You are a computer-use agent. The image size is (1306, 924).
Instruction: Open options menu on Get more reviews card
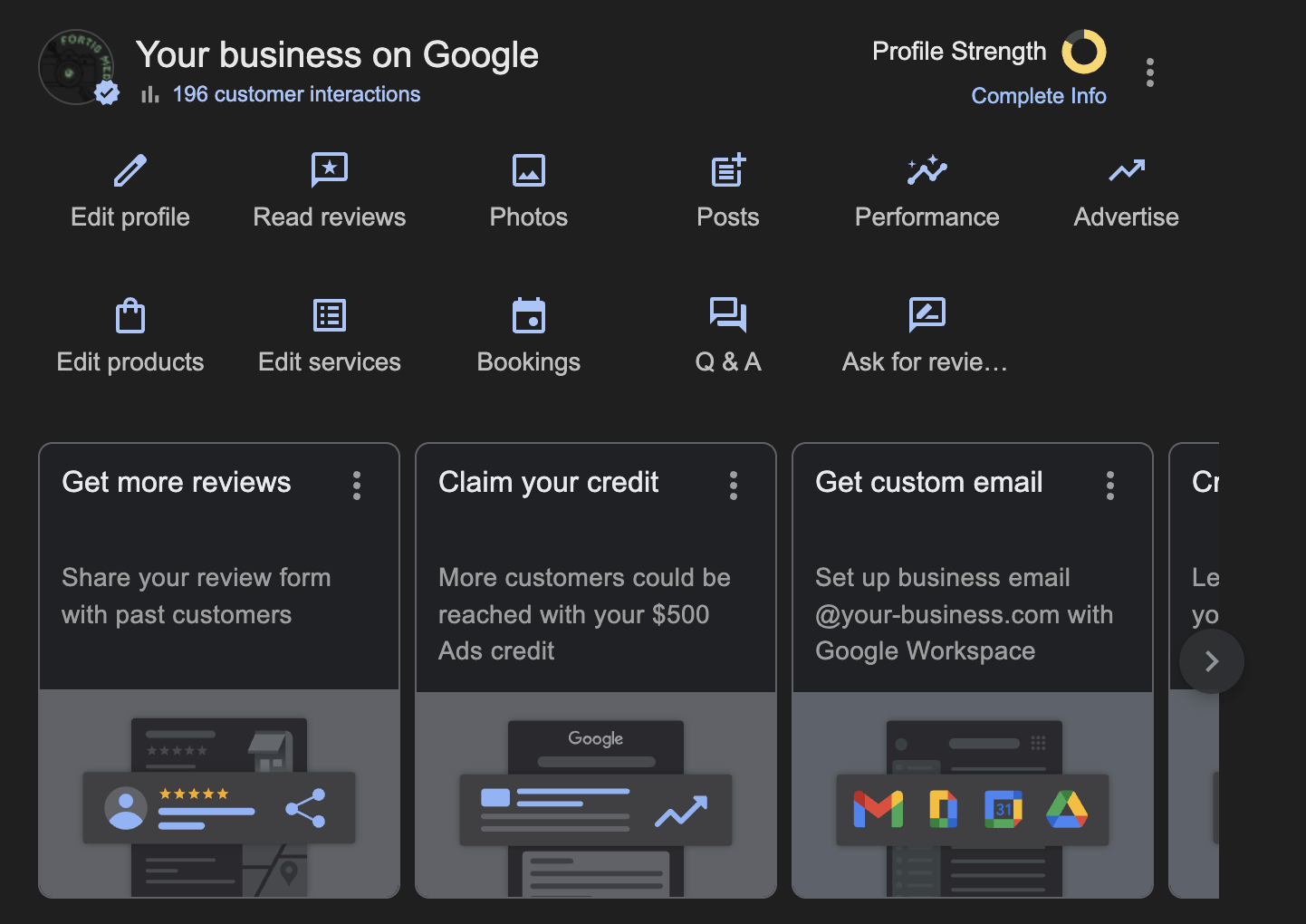click(357, 486)
